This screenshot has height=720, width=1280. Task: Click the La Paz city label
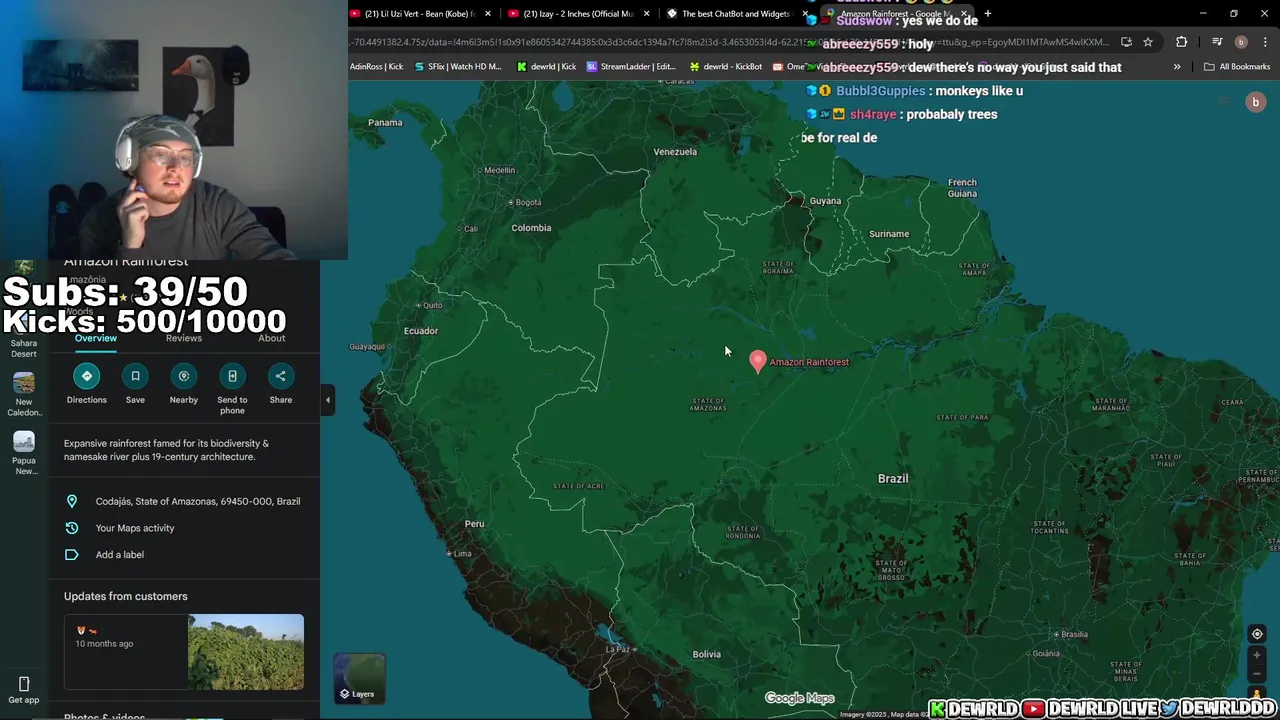(x=618, y=649)
